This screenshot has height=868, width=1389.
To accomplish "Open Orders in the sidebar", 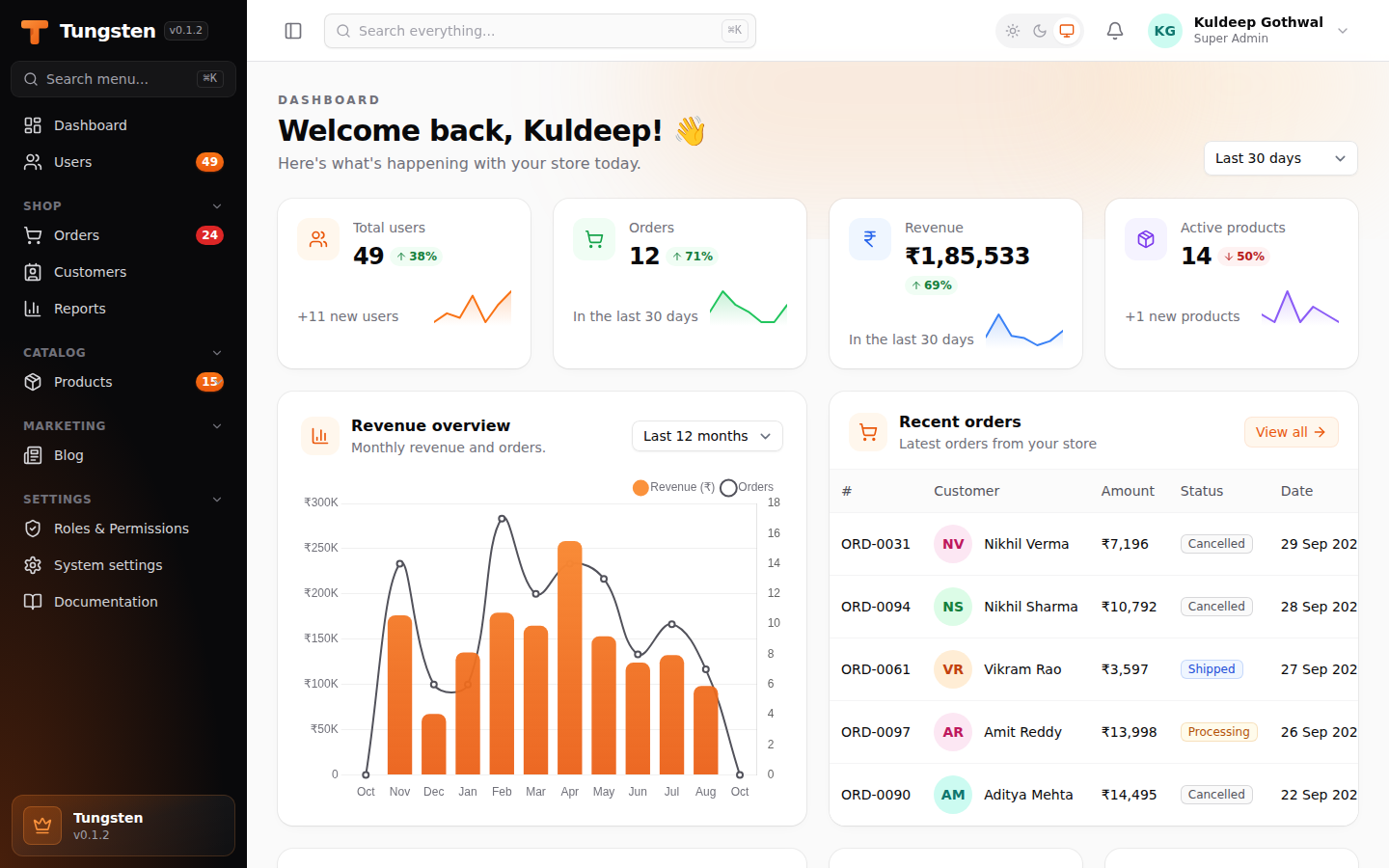I will tap(123, 235).
